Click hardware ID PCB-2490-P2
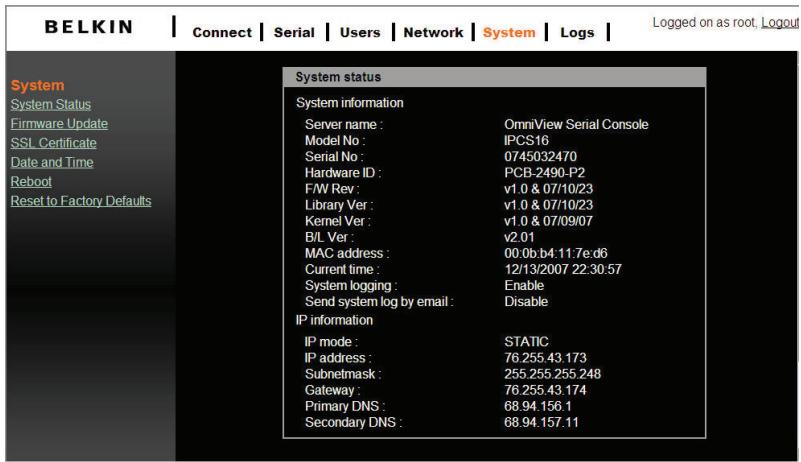The width and height of the screenshot is (801, 462). pyautogui.click(x=545, y=173)
